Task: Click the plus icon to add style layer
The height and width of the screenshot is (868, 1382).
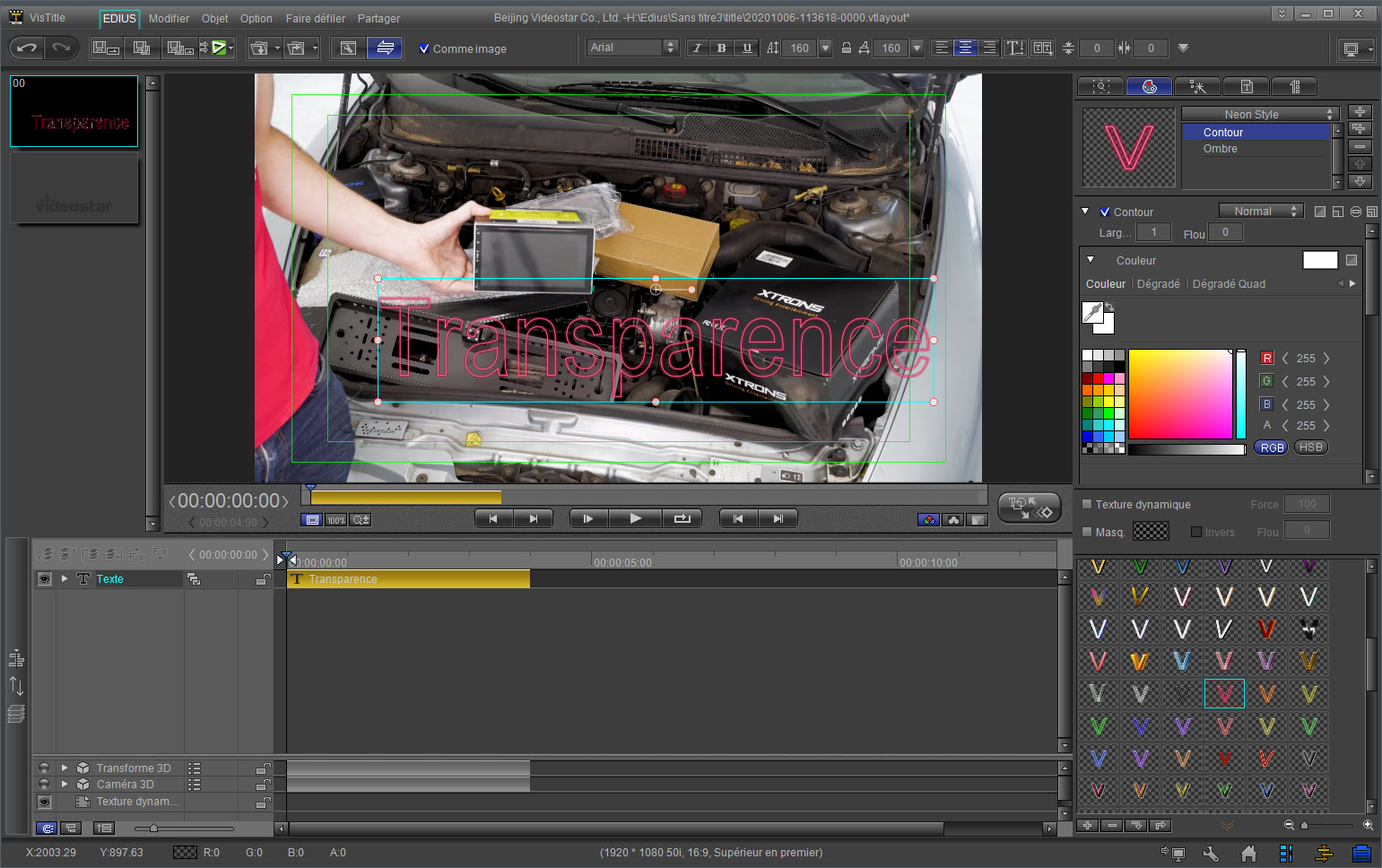Action: [x=1360, y=112]
